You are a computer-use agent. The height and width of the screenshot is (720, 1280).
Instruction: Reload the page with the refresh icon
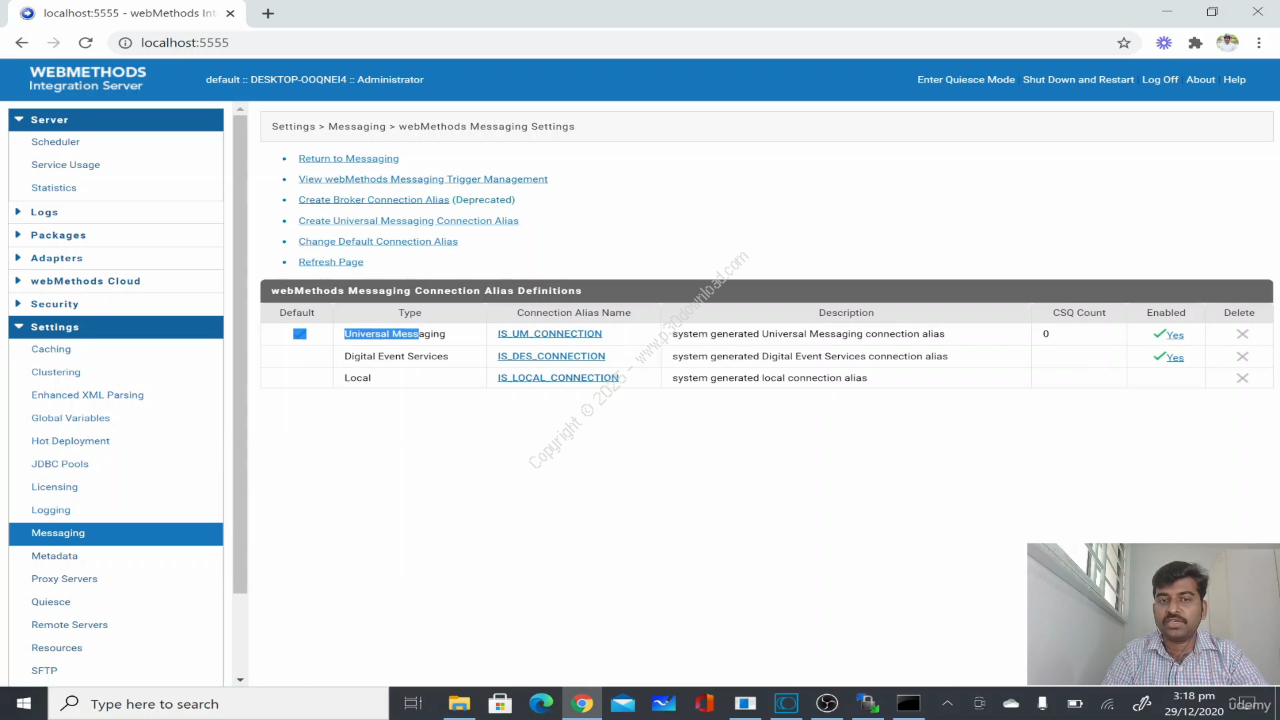click(86, 43)
